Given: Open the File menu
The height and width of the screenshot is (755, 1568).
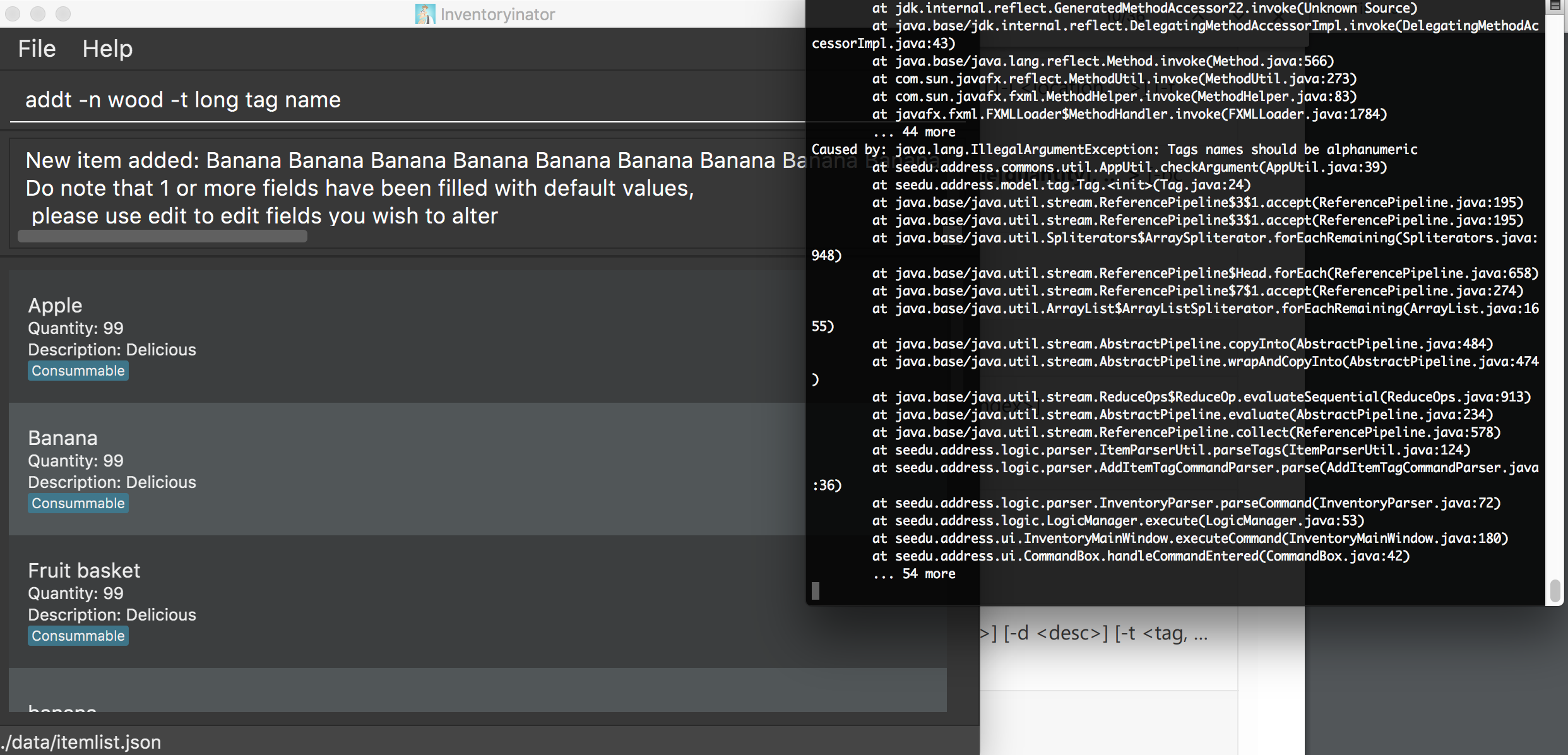Looking at the screenshot, I should tap(37, 49).
